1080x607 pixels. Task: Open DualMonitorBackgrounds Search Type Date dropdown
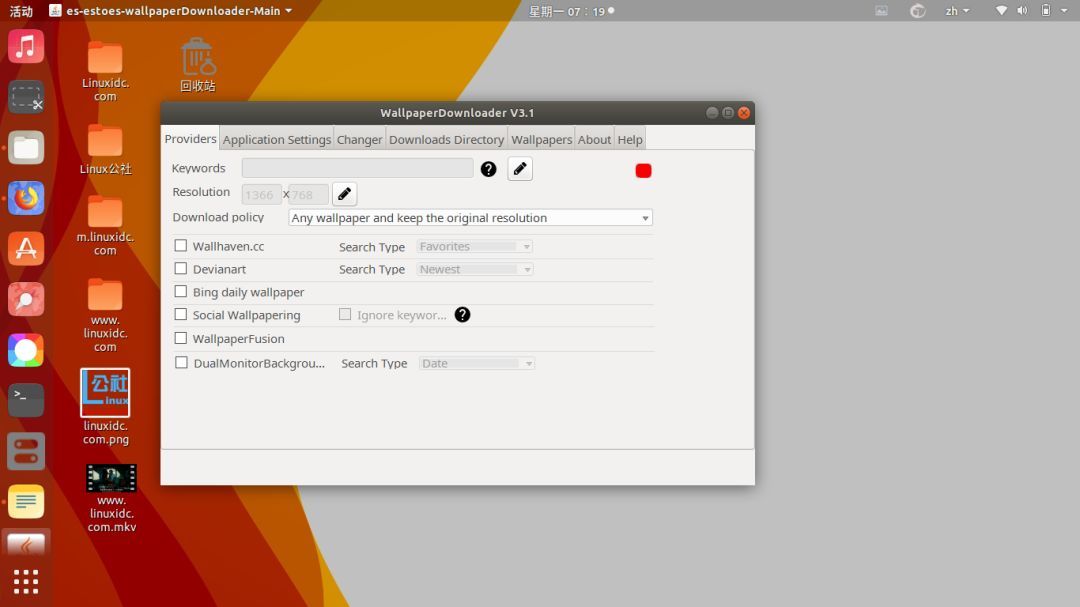click(477, 363)
